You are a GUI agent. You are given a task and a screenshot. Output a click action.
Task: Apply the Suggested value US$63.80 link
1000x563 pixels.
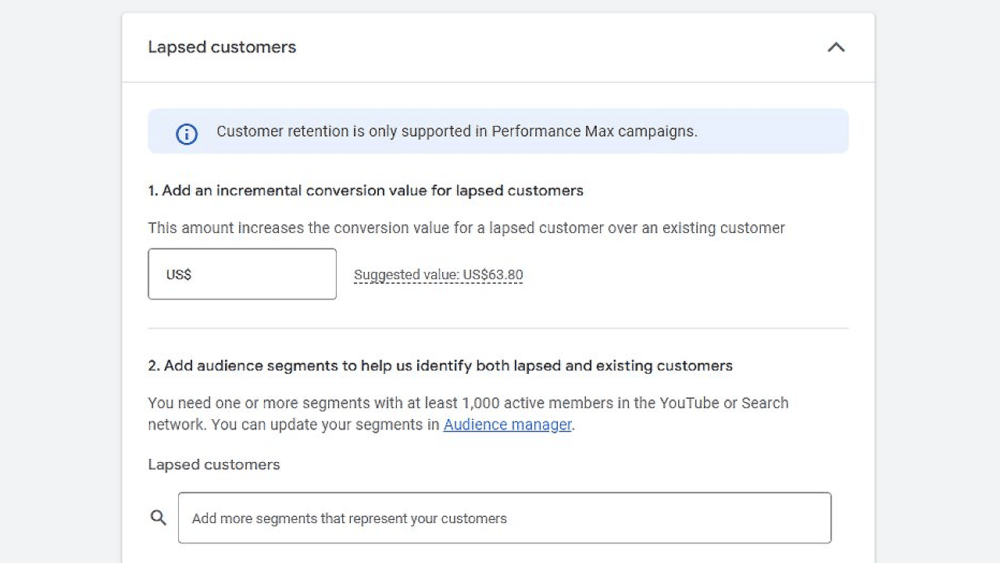438,275
